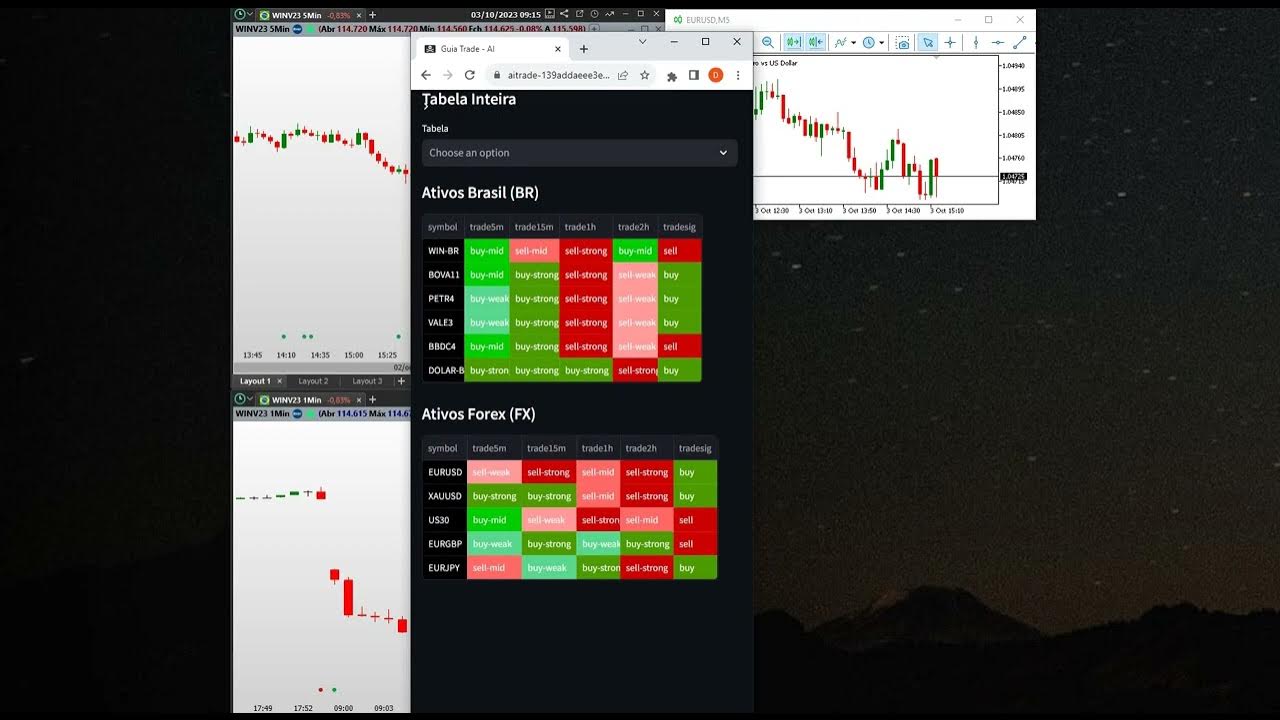Click WIN-BR symbol cell
Viewport: 1280px width, 720px height.
[x=443, y=251]
